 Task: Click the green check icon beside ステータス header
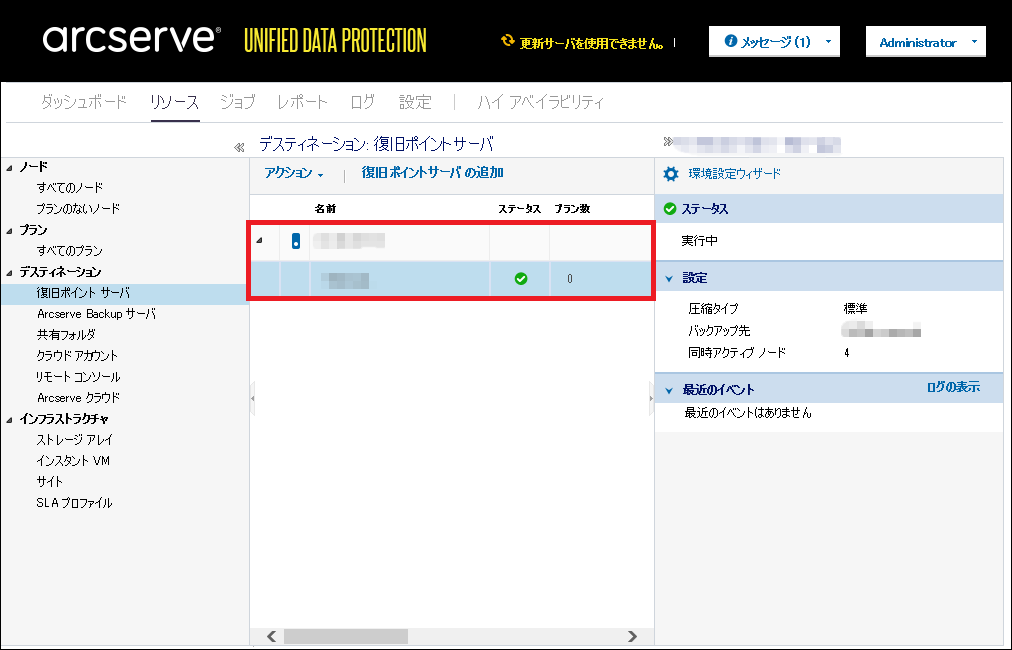[x=670, y=208]
